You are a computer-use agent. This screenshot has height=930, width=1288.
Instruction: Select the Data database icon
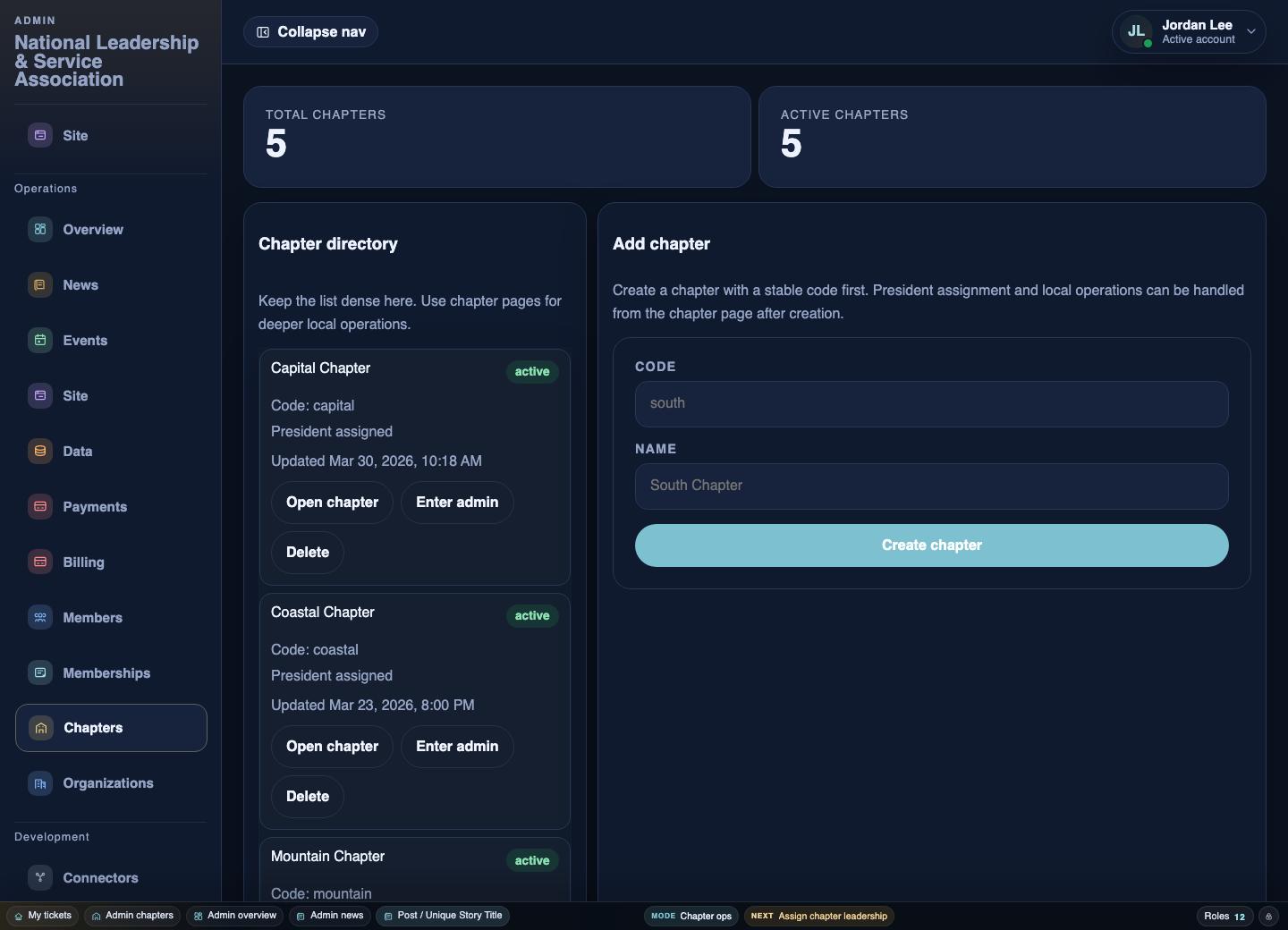[x=40, y=452]
